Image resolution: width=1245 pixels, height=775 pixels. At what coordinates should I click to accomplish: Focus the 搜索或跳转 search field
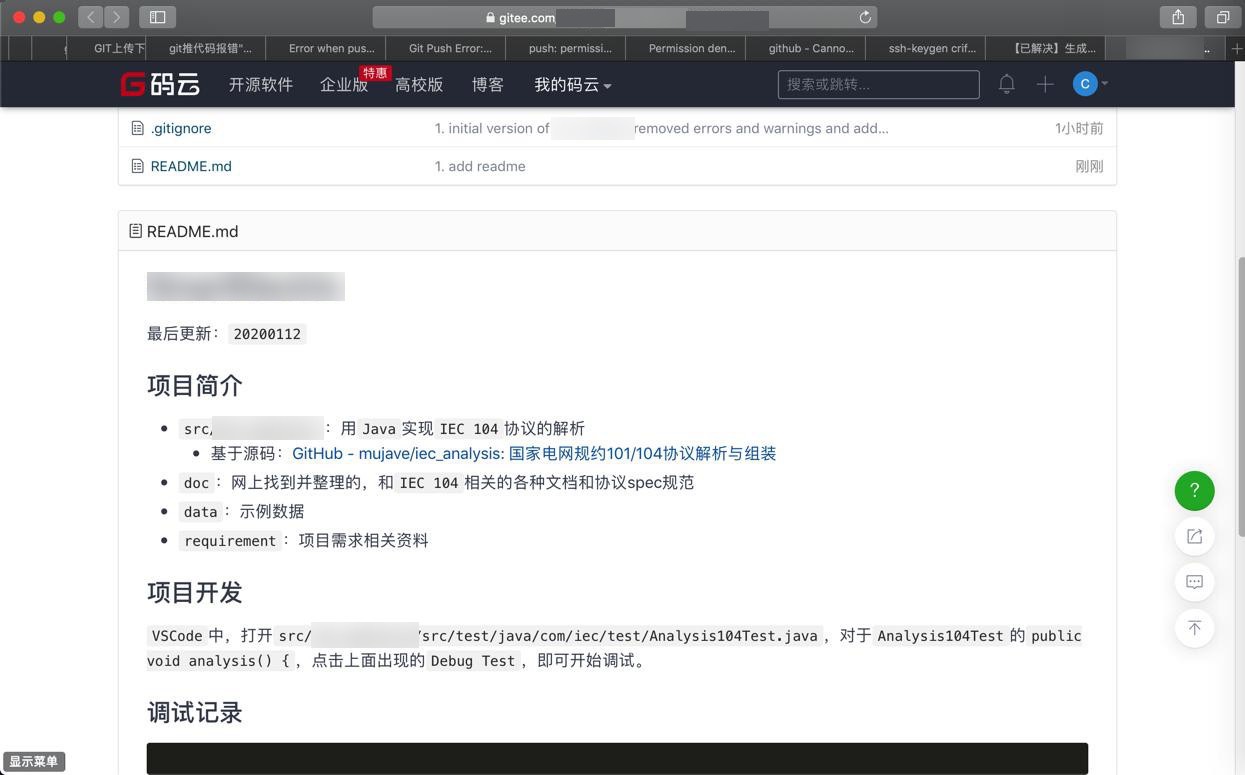pos(879,85)
